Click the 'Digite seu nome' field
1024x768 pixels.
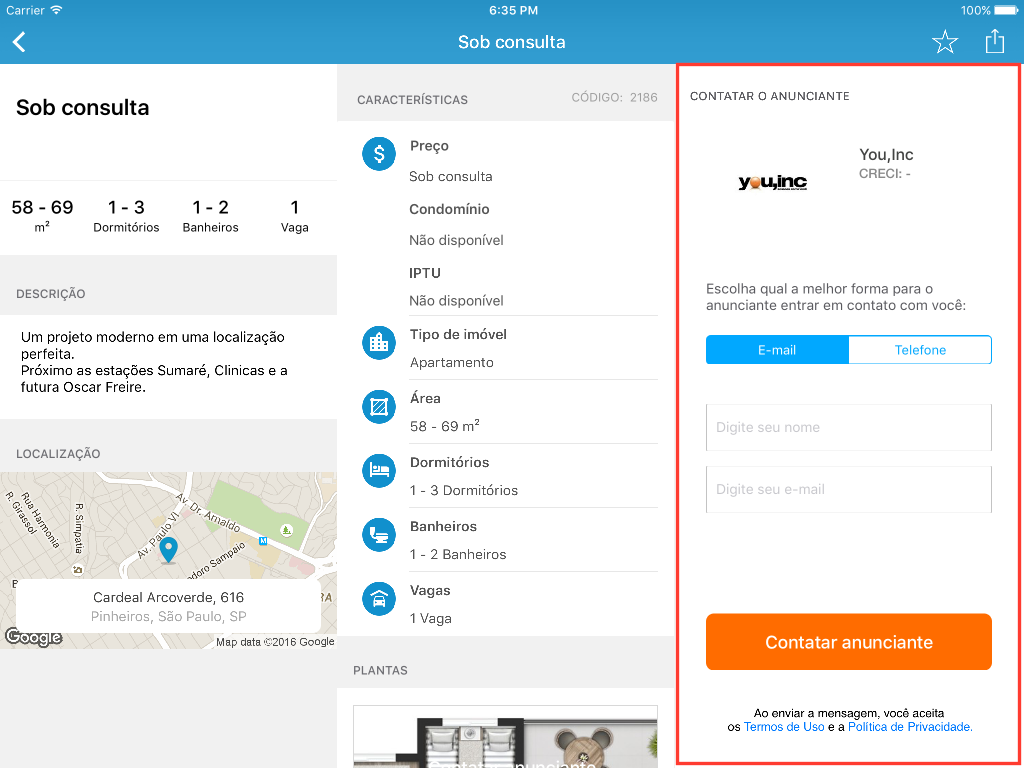tap(848, 427)
